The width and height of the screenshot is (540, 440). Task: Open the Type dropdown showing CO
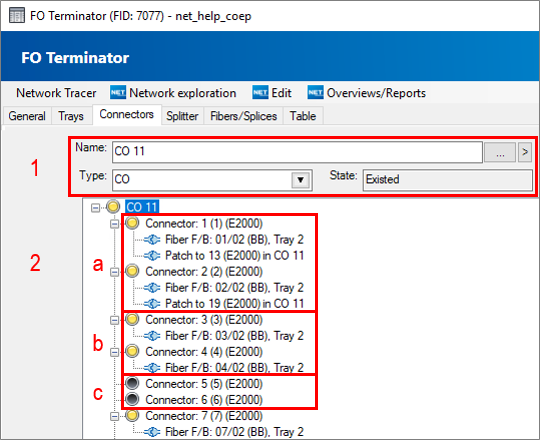tap(300, 180)
